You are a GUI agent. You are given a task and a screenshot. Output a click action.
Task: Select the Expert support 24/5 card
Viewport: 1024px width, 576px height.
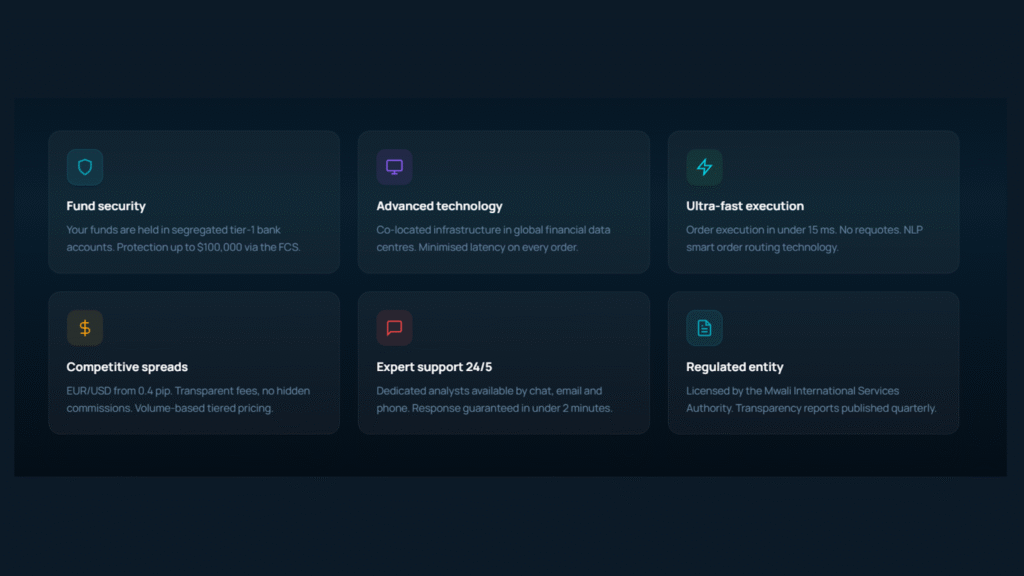(x=504, y=362)
